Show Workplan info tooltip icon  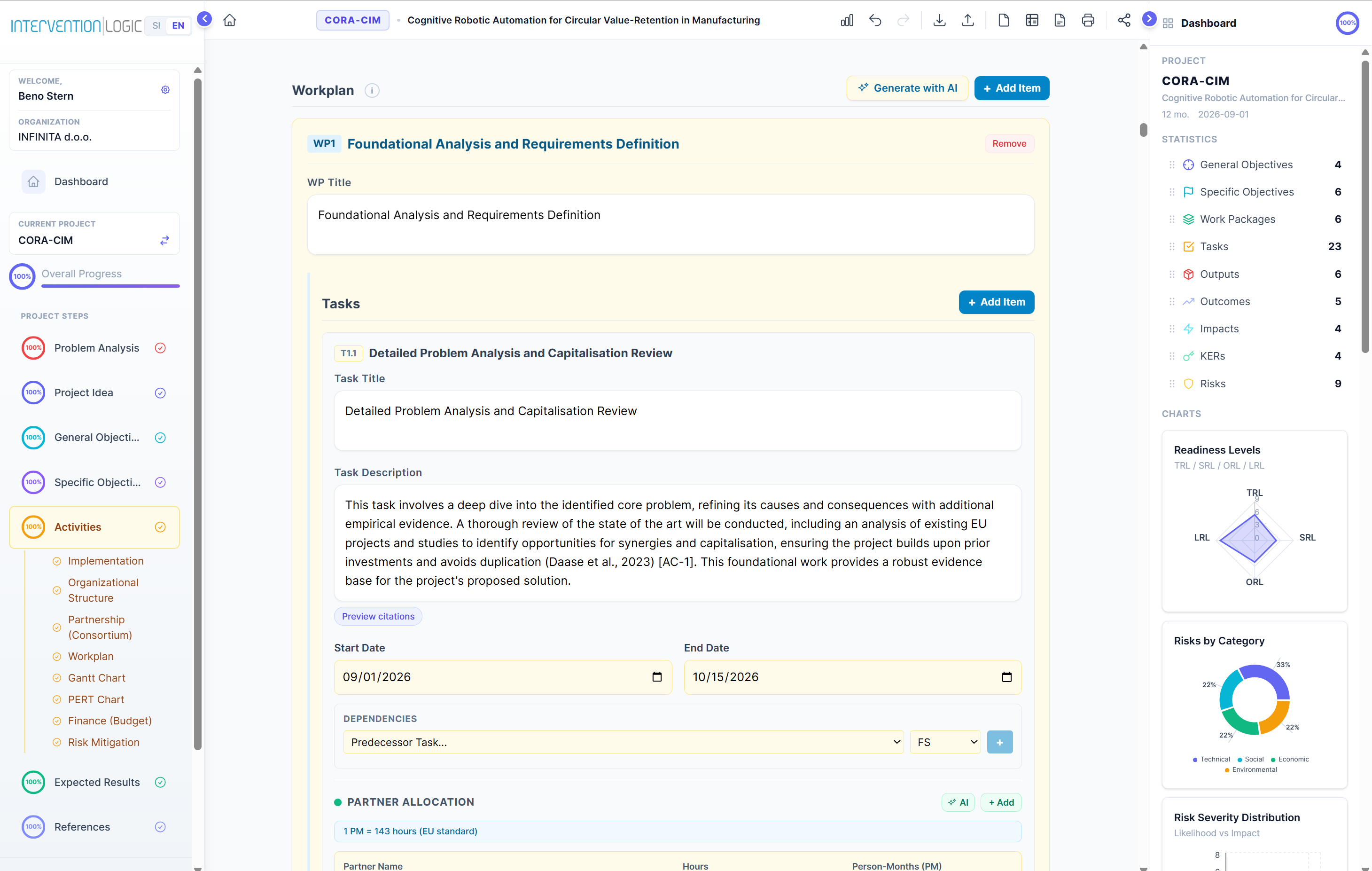coord(372,91)
